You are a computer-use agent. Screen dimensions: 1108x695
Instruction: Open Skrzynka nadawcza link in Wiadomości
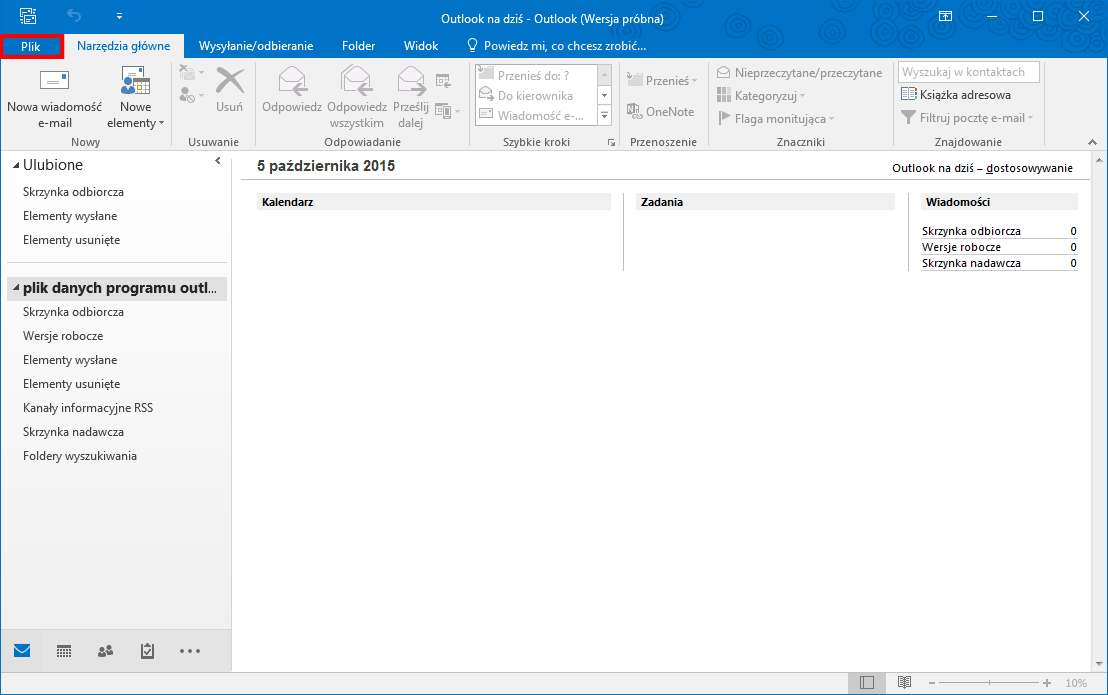point(971,263)
